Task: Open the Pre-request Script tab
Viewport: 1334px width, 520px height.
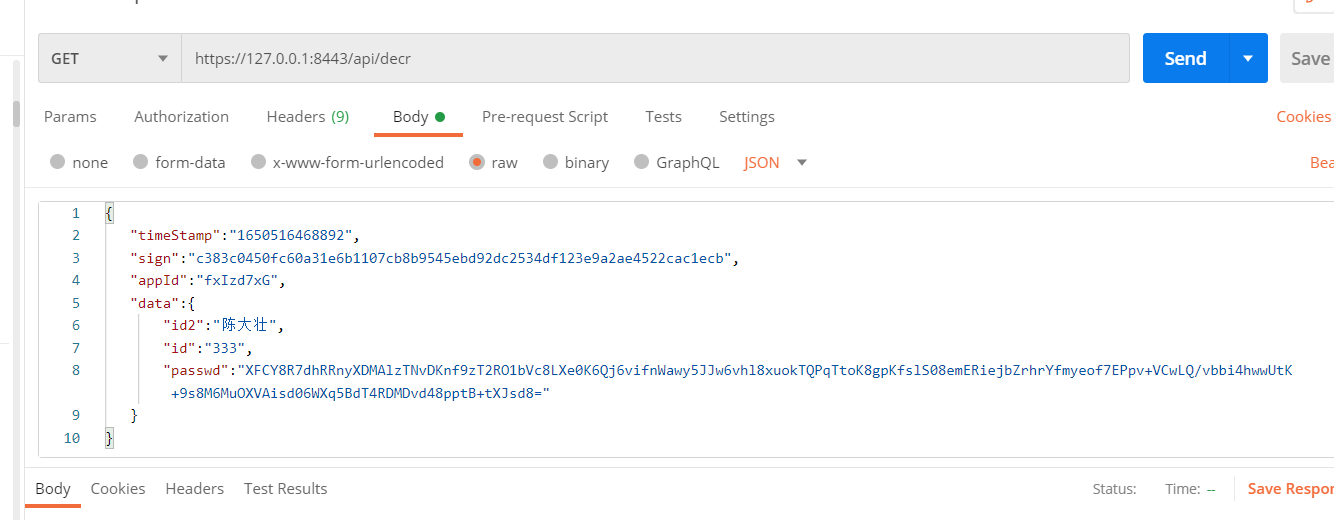Action: (x=545, y=117)
